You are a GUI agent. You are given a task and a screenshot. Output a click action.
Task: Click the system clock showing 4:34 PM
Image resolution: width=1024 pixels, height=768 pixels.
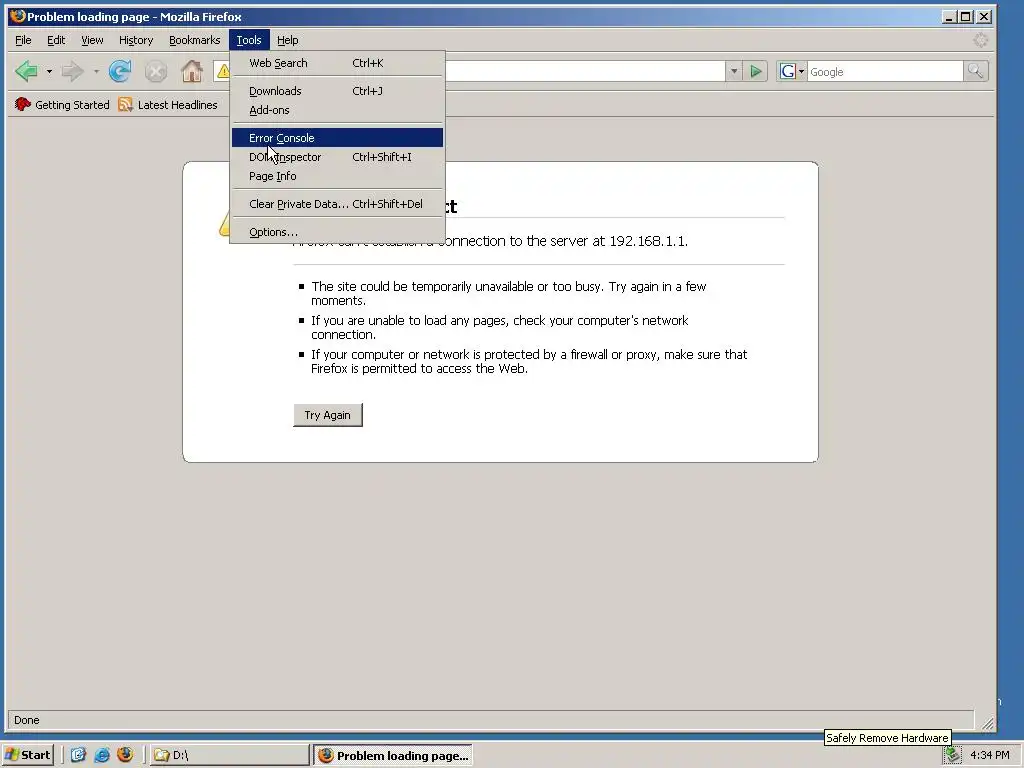coord(989,755)
